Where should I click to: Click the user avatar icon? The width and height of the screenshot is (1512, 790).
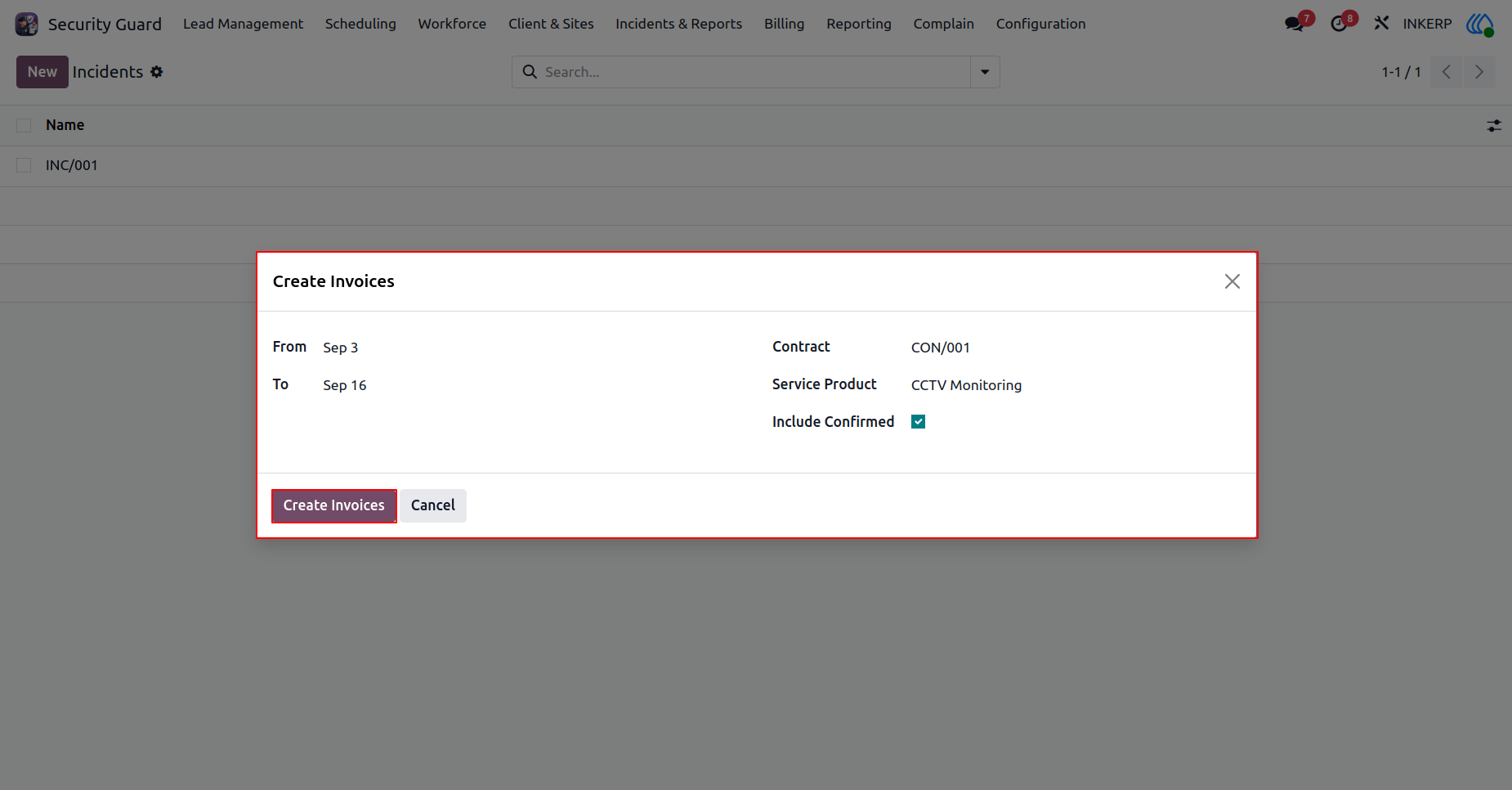[x=1480, y=24]
